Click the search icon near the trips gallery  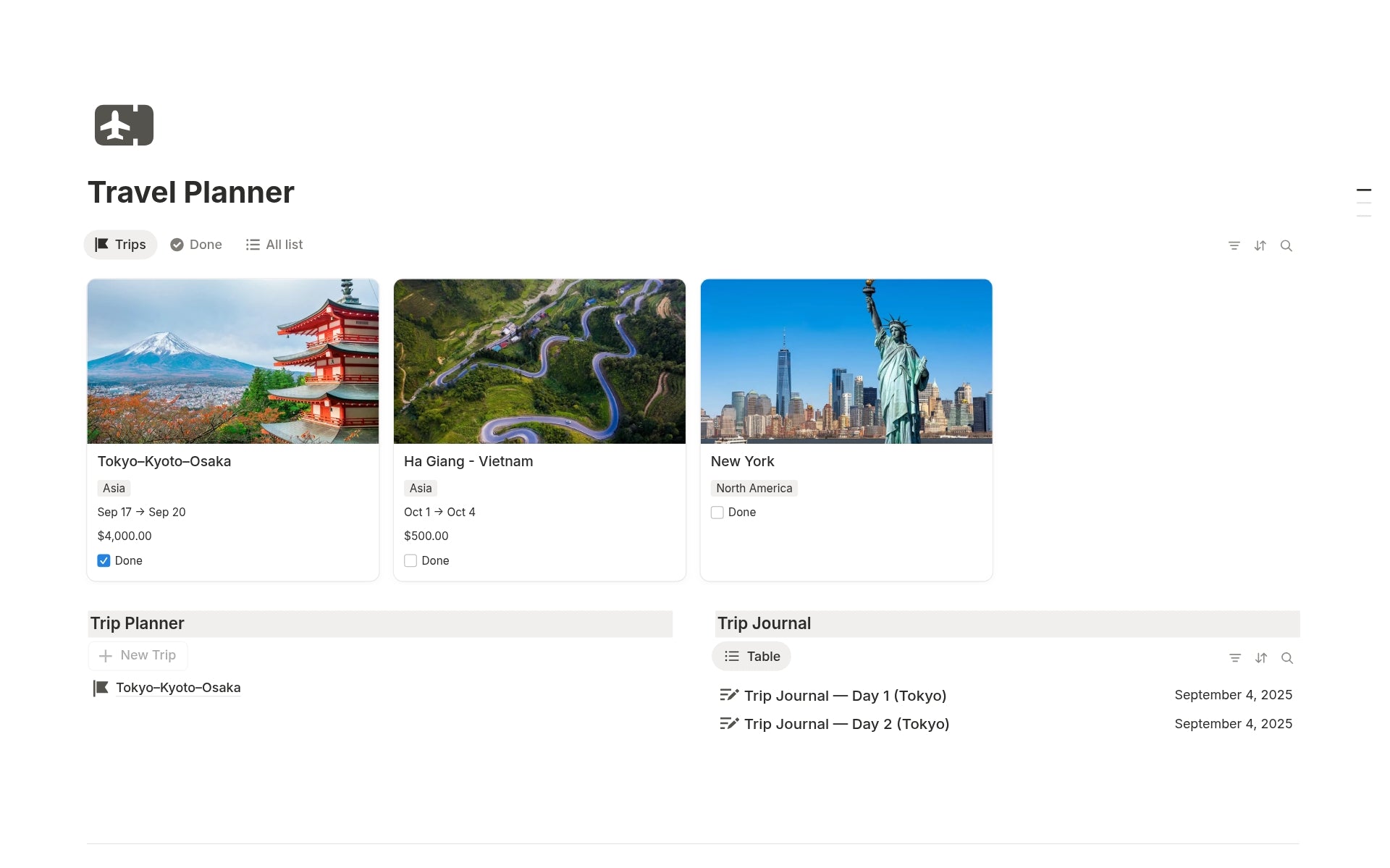pos(1286,245)
